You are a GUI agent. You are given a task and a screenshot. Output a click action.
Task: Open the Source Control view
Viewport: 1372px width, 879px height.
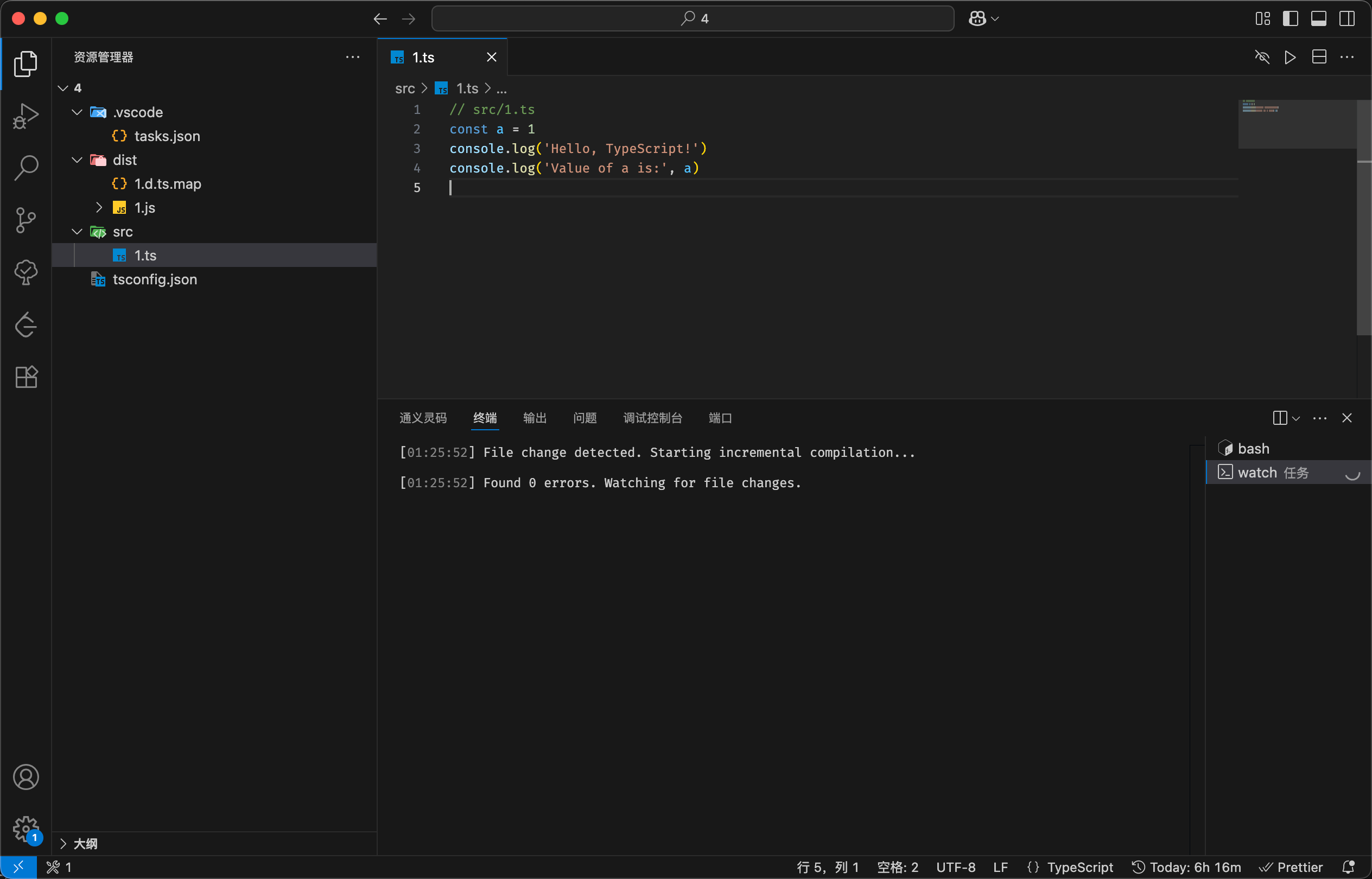click(26, 220)
